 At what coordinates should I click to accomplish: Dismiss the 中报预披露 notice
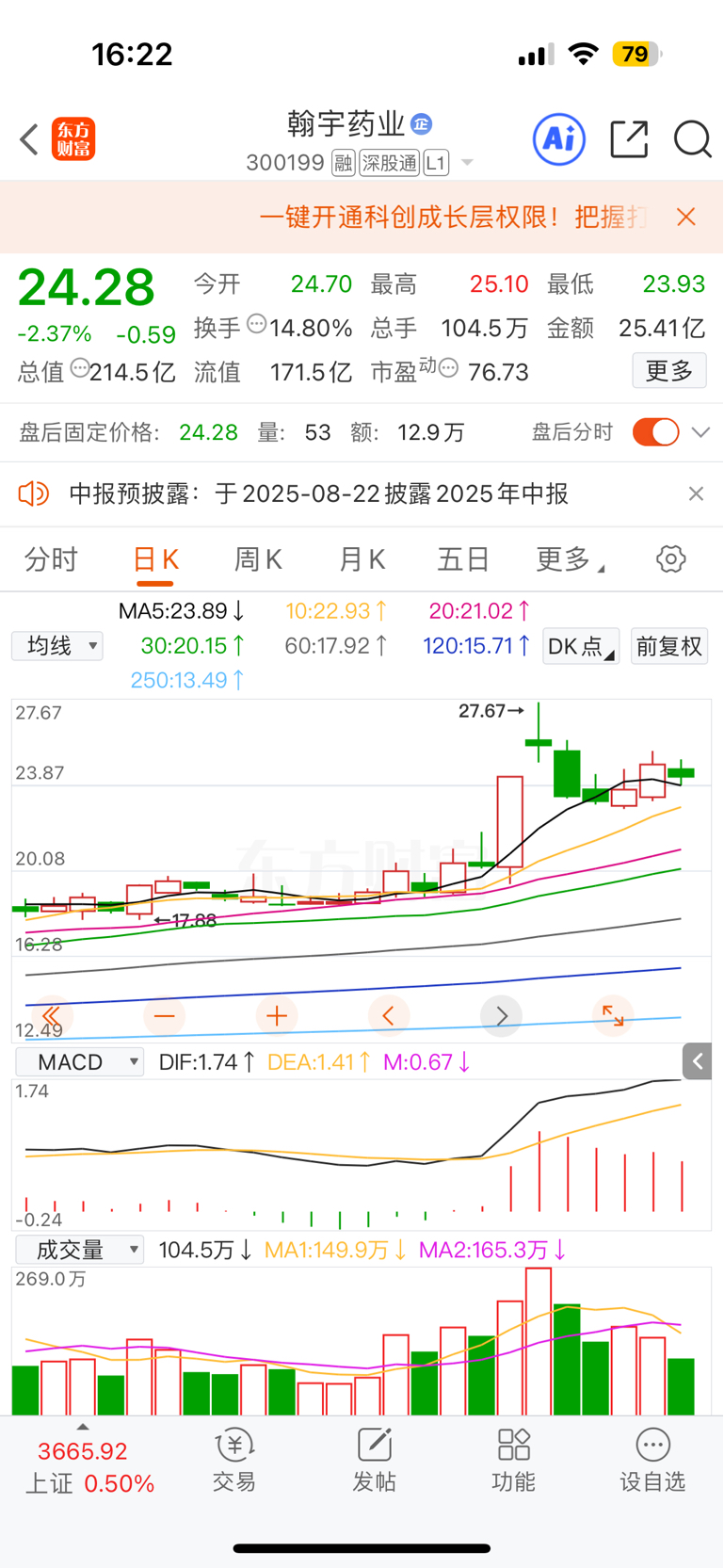(696, 493)
